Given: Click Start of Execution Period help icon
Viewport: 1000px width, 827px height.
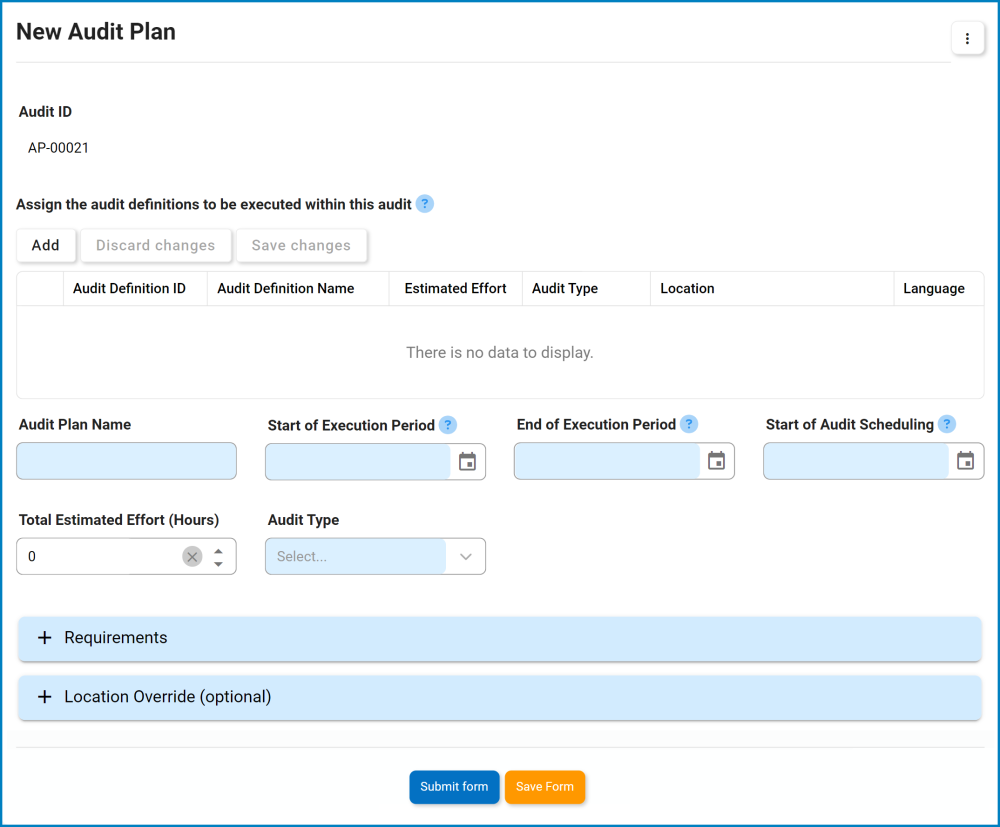Looking at the screenshot, I should (x=448, y=425).
